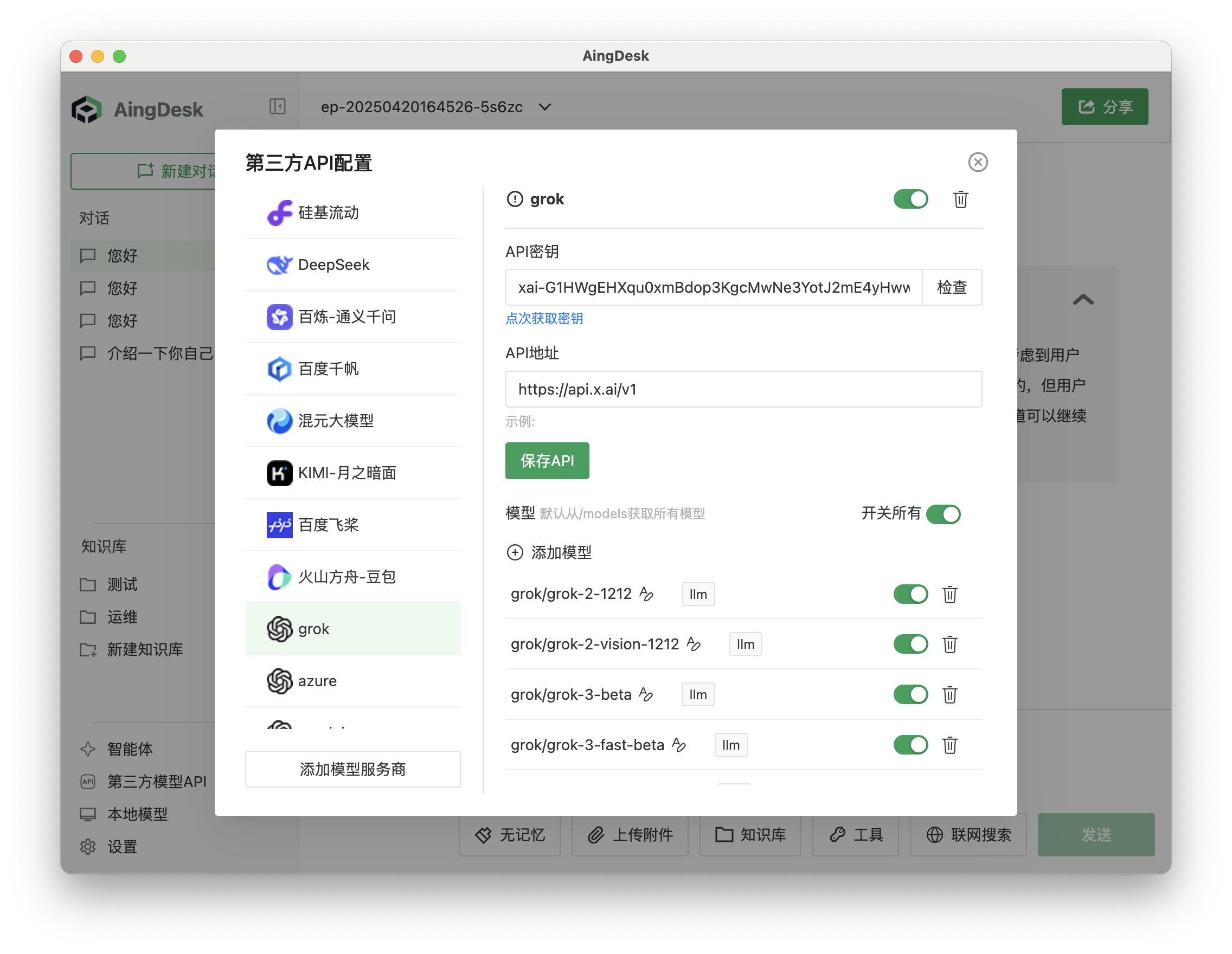1232x954 pixels.
Task: Delete the grok provider with trash icon
Action: click(x=960, y=199)
